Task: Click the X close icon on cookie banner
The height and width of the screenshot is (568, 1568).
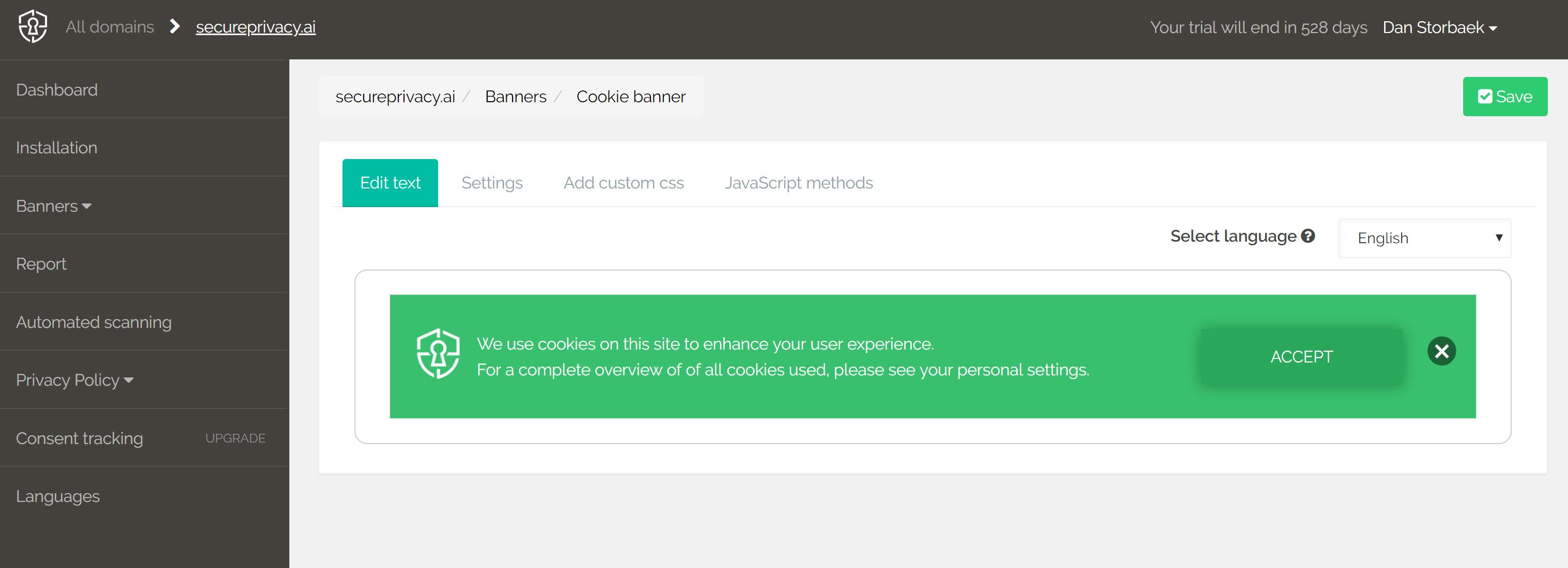Action: point(1441,351)
